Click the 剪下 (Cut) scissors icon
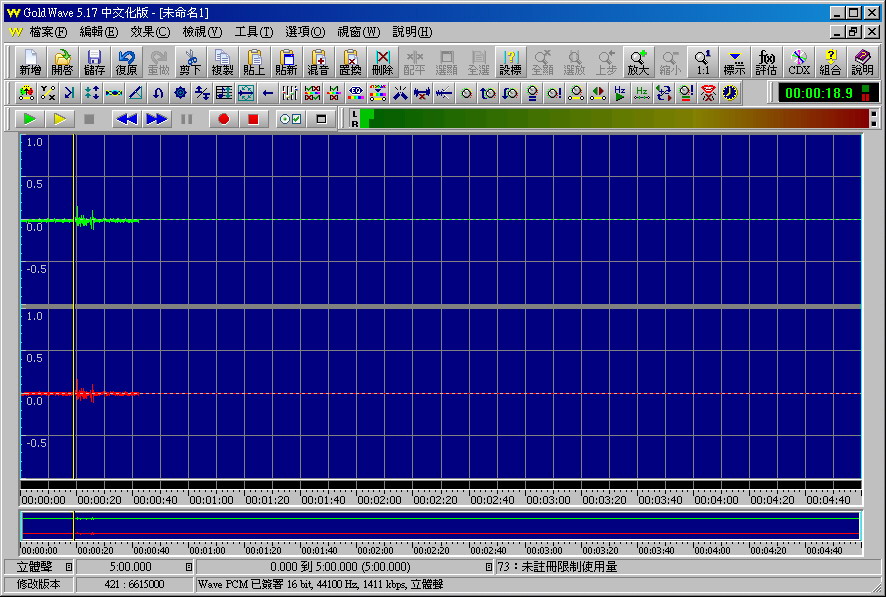 (x=190, y=62)
